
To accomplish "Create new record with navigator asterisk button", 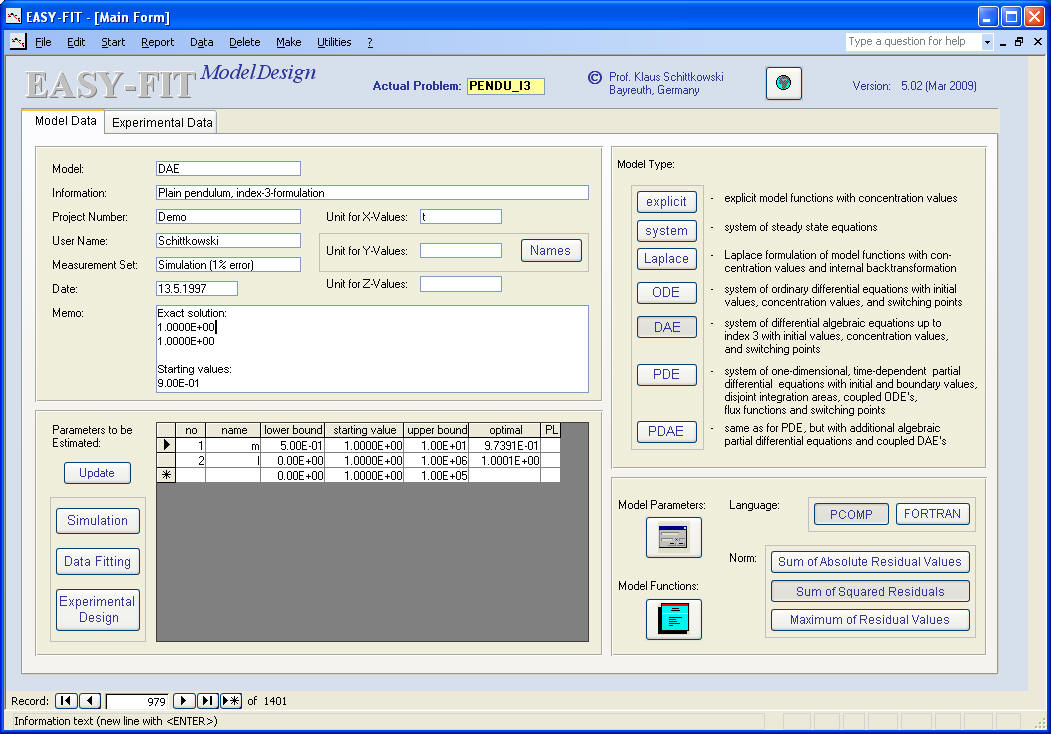I will point(230,701).
